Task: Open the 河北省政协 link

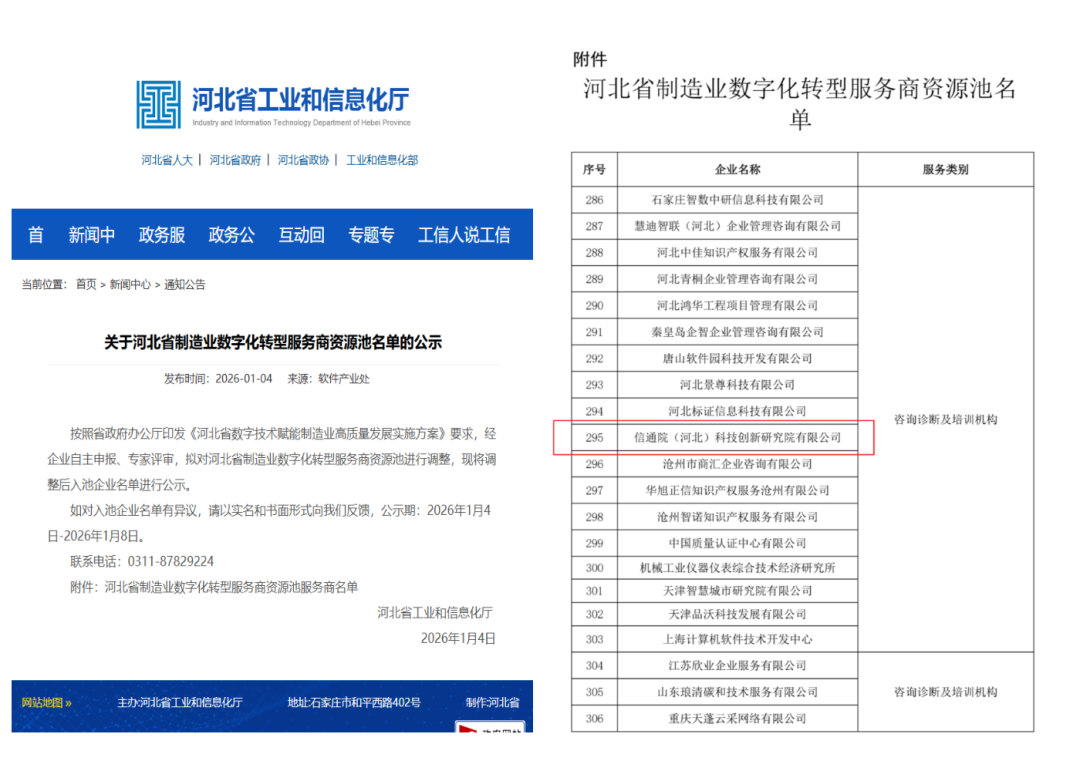Action: 303,160
